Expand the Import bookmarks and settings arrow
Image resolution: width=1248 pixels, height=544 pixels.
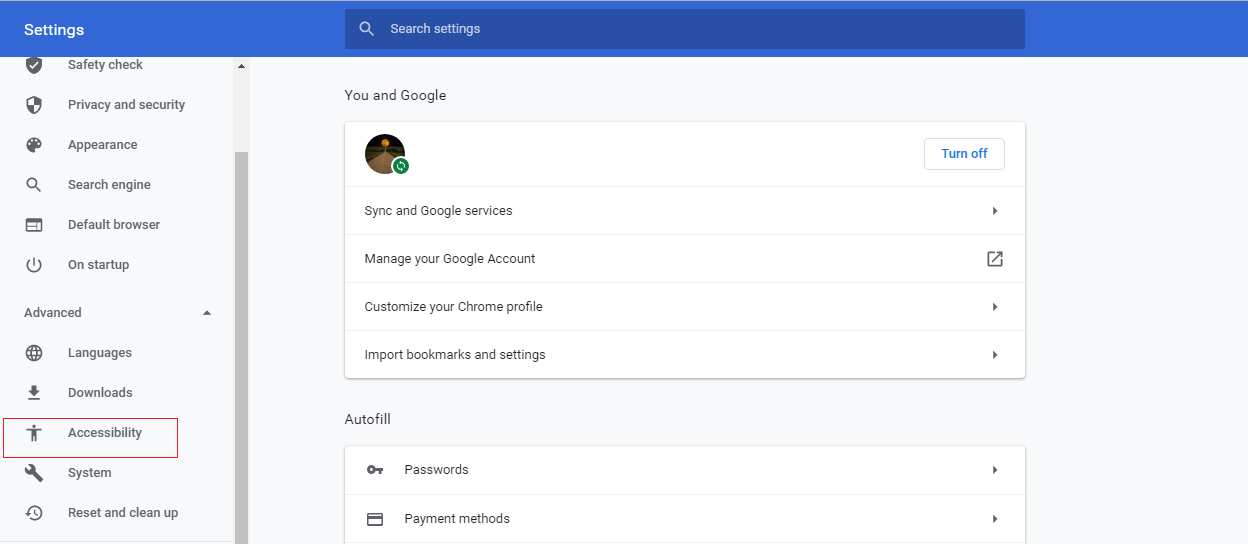click(x=995, y=355)
